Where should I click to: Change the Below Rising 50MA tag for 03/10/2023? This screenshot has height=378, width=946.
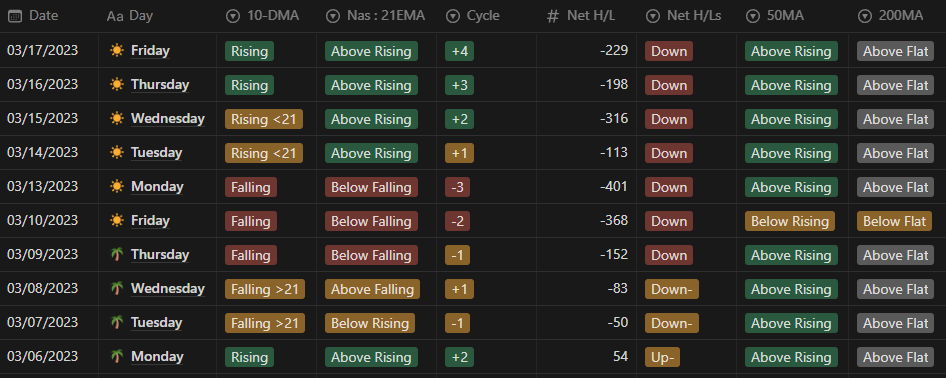coord(790,221)
